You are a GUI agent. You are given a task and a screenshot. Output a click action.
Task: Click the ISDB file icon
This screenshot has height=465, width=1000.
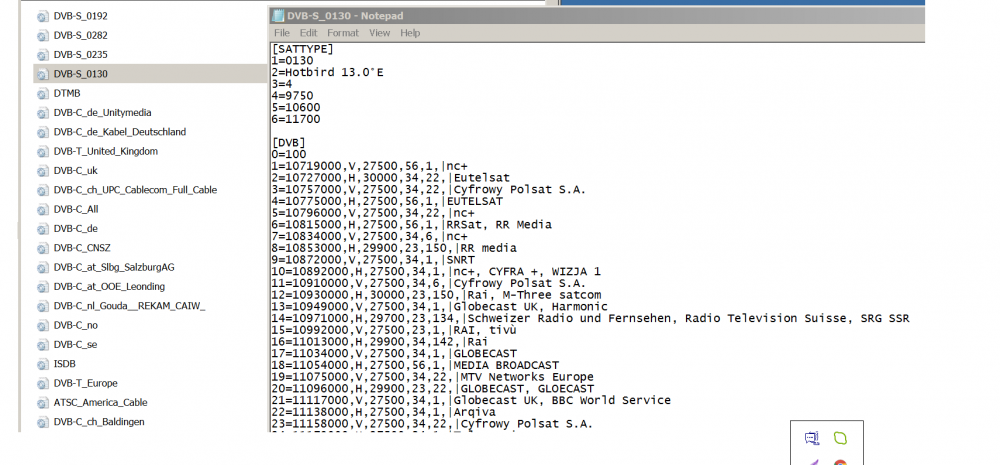click(x=42, y=365)
